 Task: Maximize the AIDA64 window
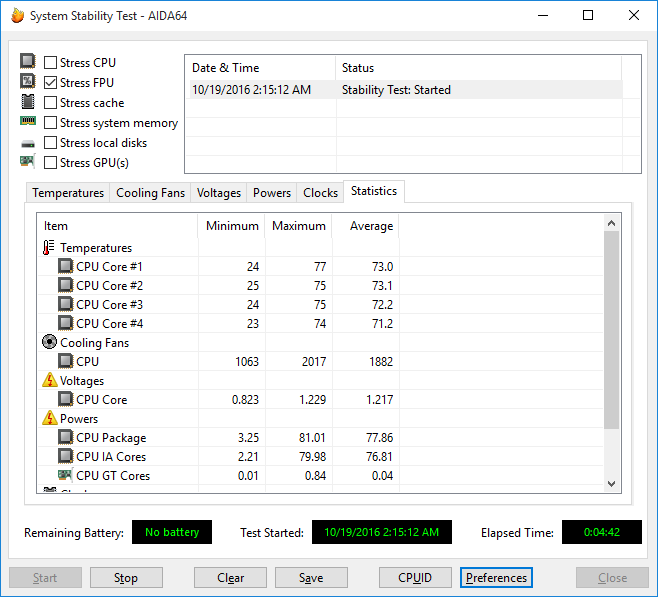[x=588, y=16]
